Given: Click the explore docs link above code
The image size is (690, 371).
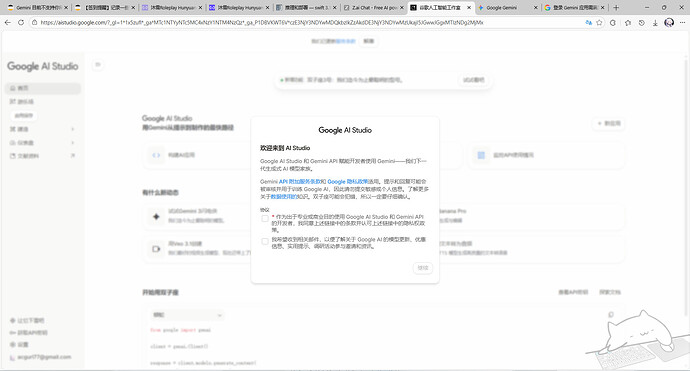Looking at the screenshot, I should click(609, 292).
